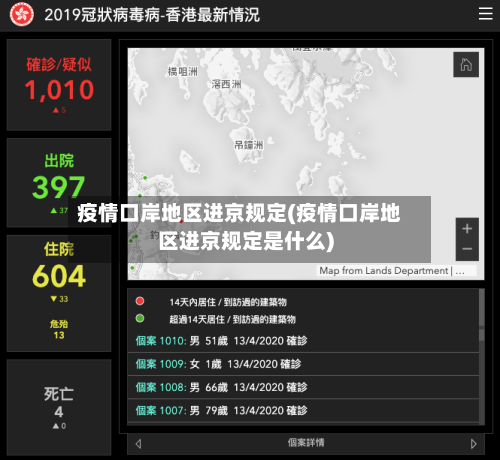Viewport: 500px width, 460px height.
Task: Click the Hong Kong bauhinia emblem logo
Action: point(22,15)
